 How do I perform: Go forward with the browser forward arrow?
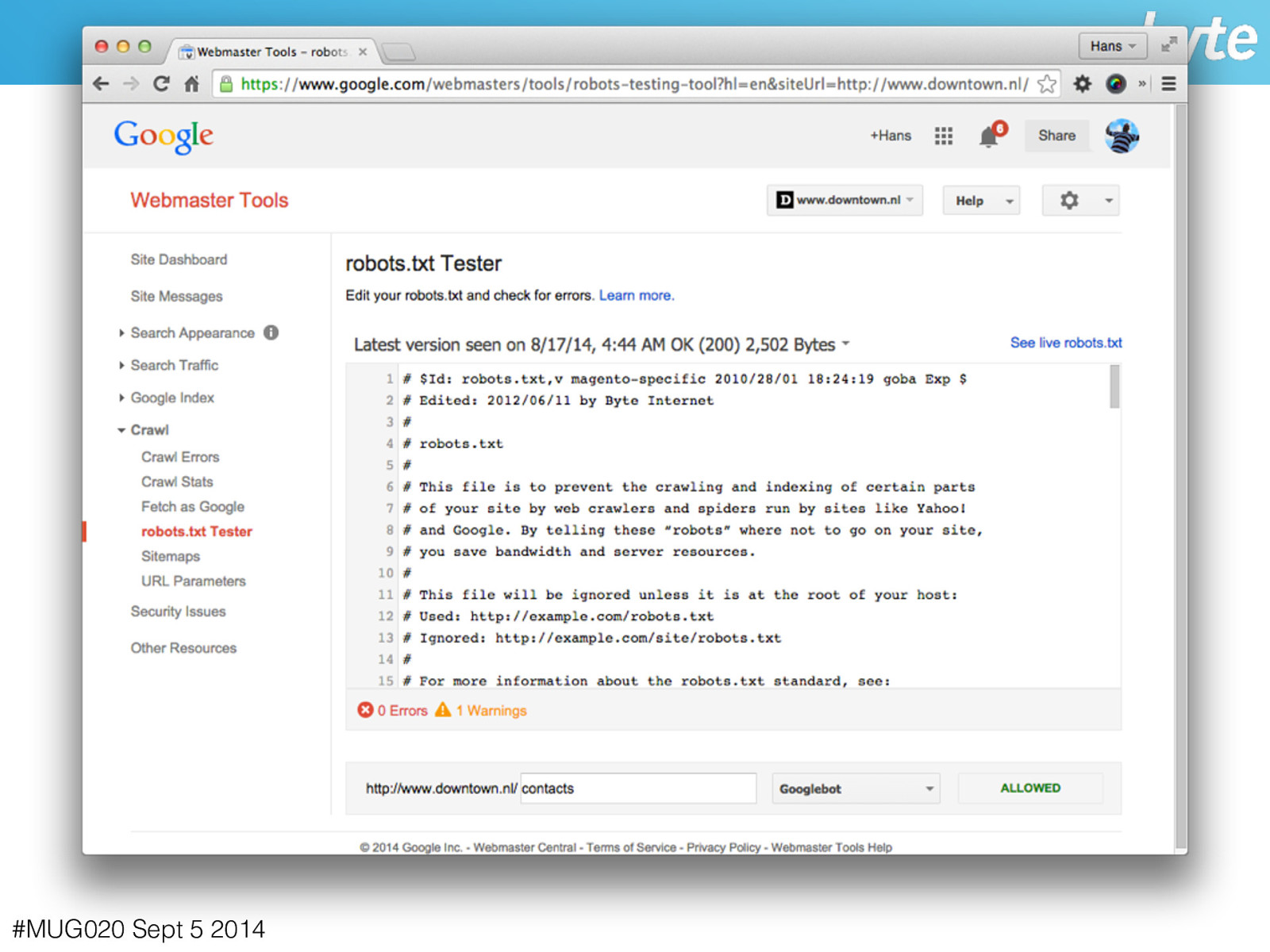(131, 84)
